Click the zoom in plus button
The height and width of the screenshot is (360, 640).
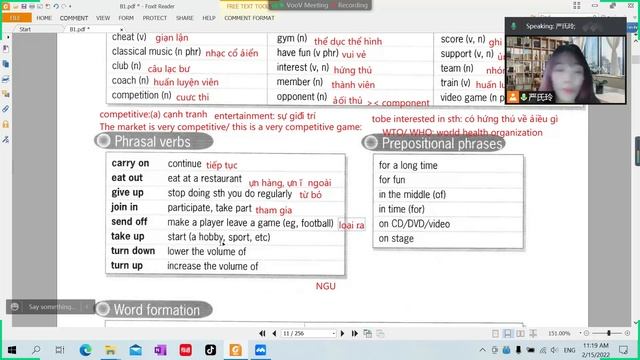627,333
